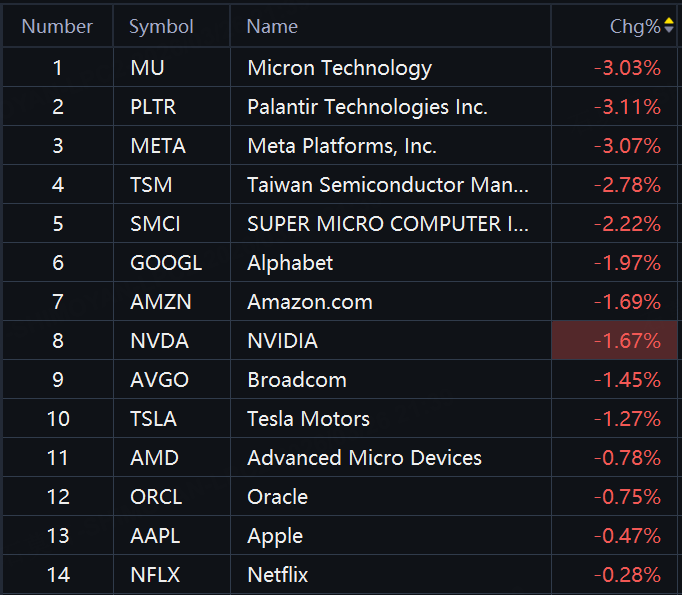The width and height of the screenshot is (682, 595).
Task: Select the SMCI ticker symbol
Action: (x=156, y=224)
